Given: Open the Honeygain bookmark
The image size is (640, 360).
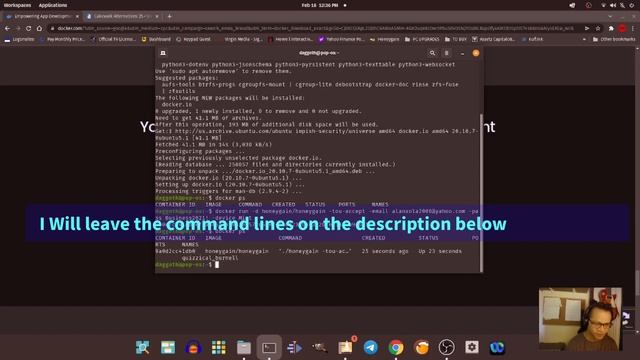Looking at the screenshot, I should click(385, 39).
